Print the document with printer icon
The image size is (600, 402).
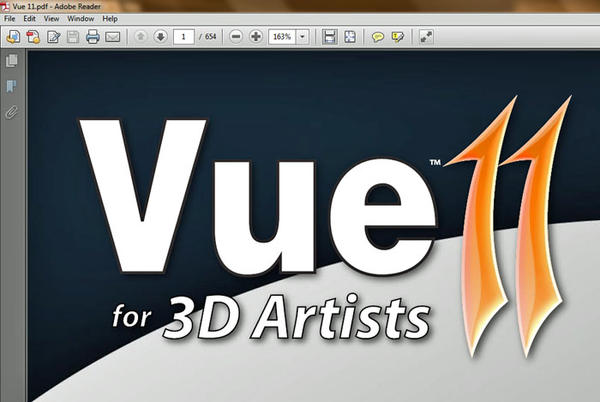tap(93, 37)
